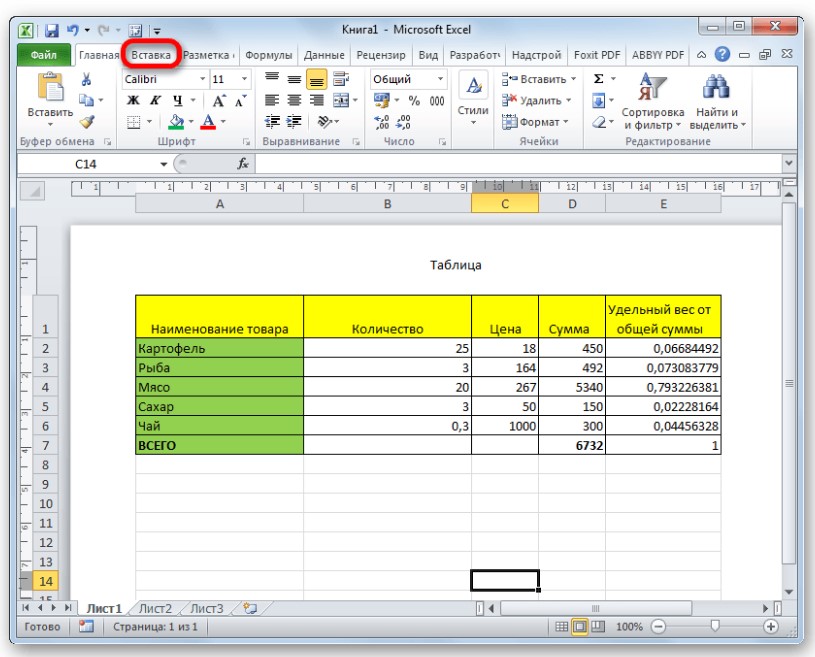Select the Format Painter brush icon
The image size is (815, 657).
tap(86, 121)
